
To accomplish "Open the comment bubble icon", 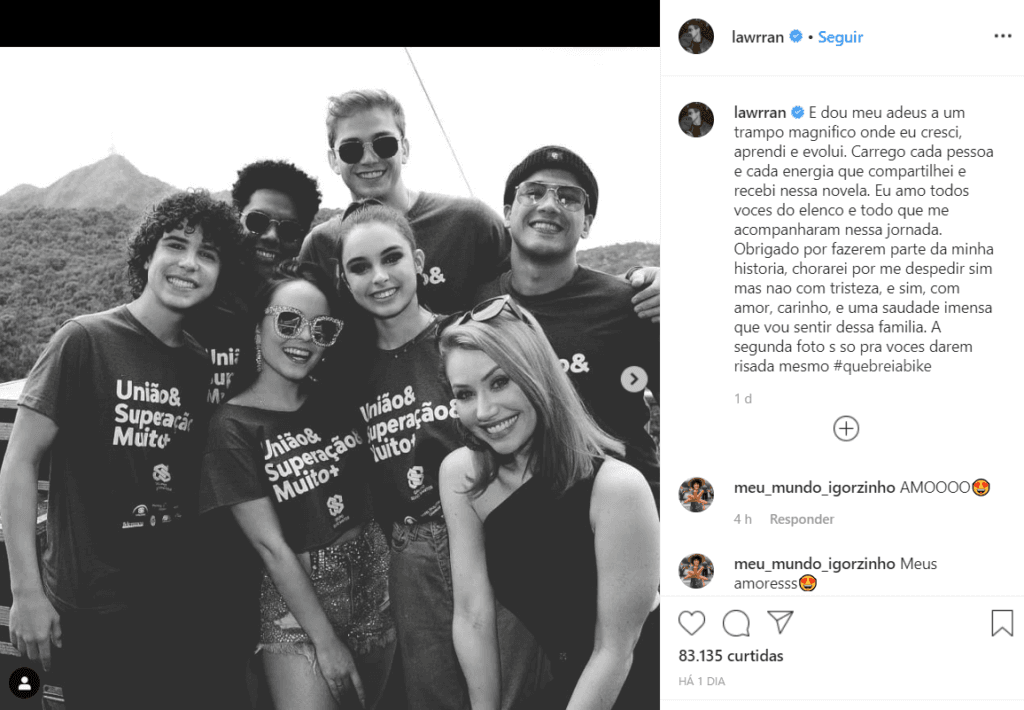I will click(x=736, y=623).
